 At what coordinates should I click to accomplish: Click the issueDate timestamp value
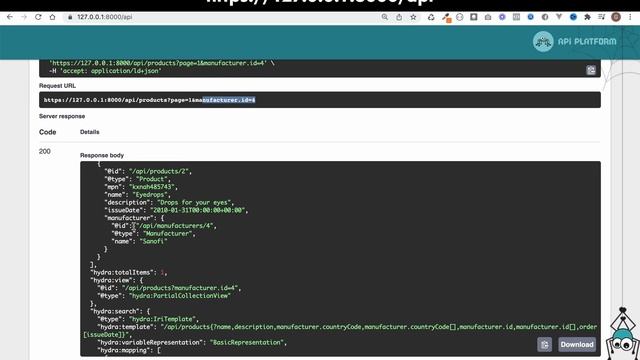coord(198,210)
